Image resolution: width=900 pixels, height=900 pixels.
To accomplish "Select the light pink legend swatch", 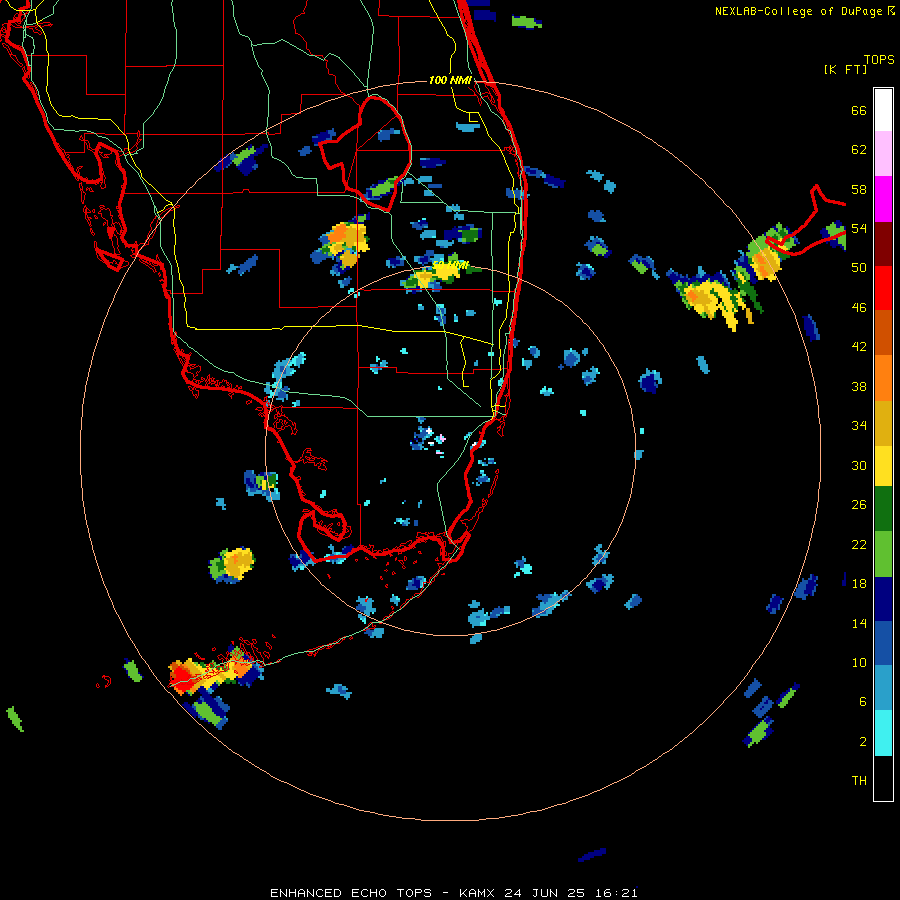I will point(883,154).
